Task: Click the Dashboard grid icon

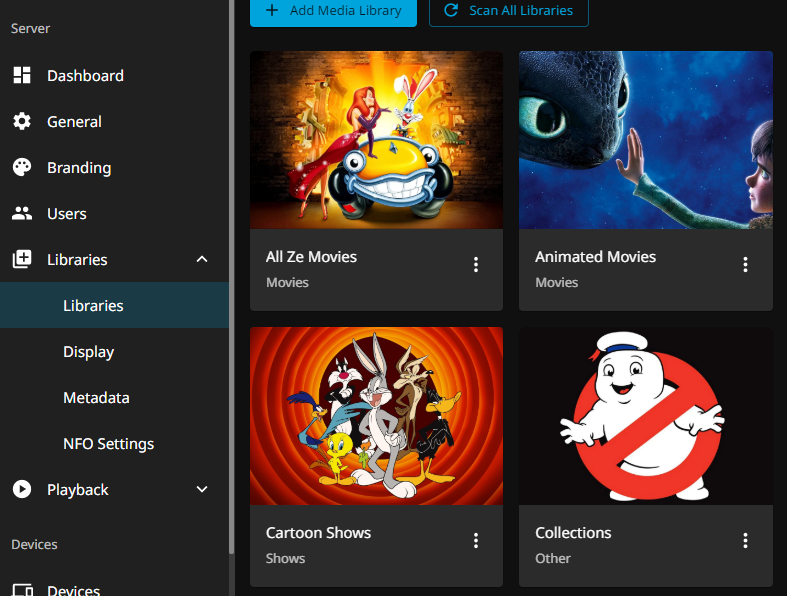Action: [x=22, y=76]
